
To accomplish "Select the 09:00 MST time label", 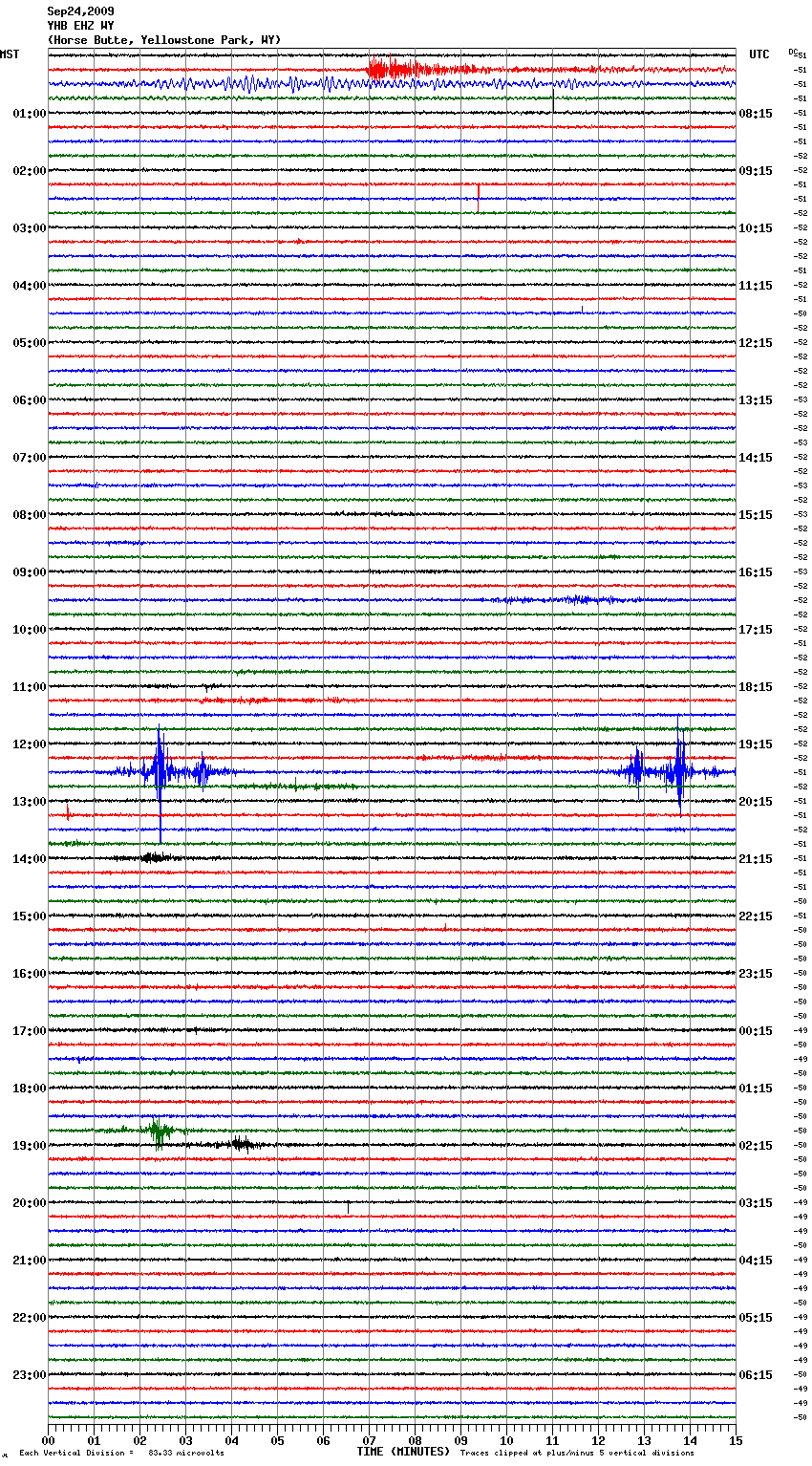I will point(30,572).
